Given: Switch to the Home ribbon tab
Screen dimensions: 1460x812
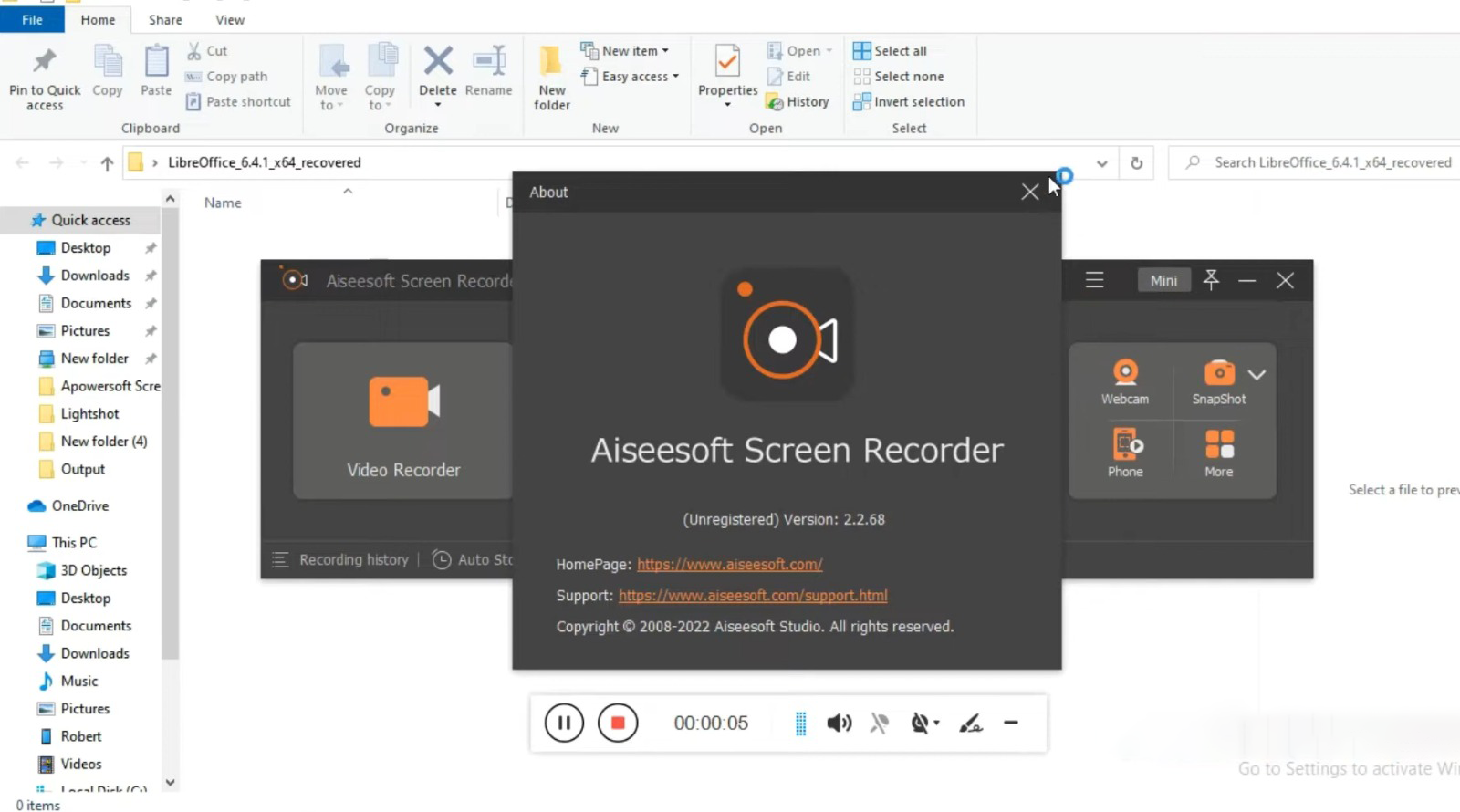Looking at the screenshot, I should pyautogui.click(x=98, y=19).
